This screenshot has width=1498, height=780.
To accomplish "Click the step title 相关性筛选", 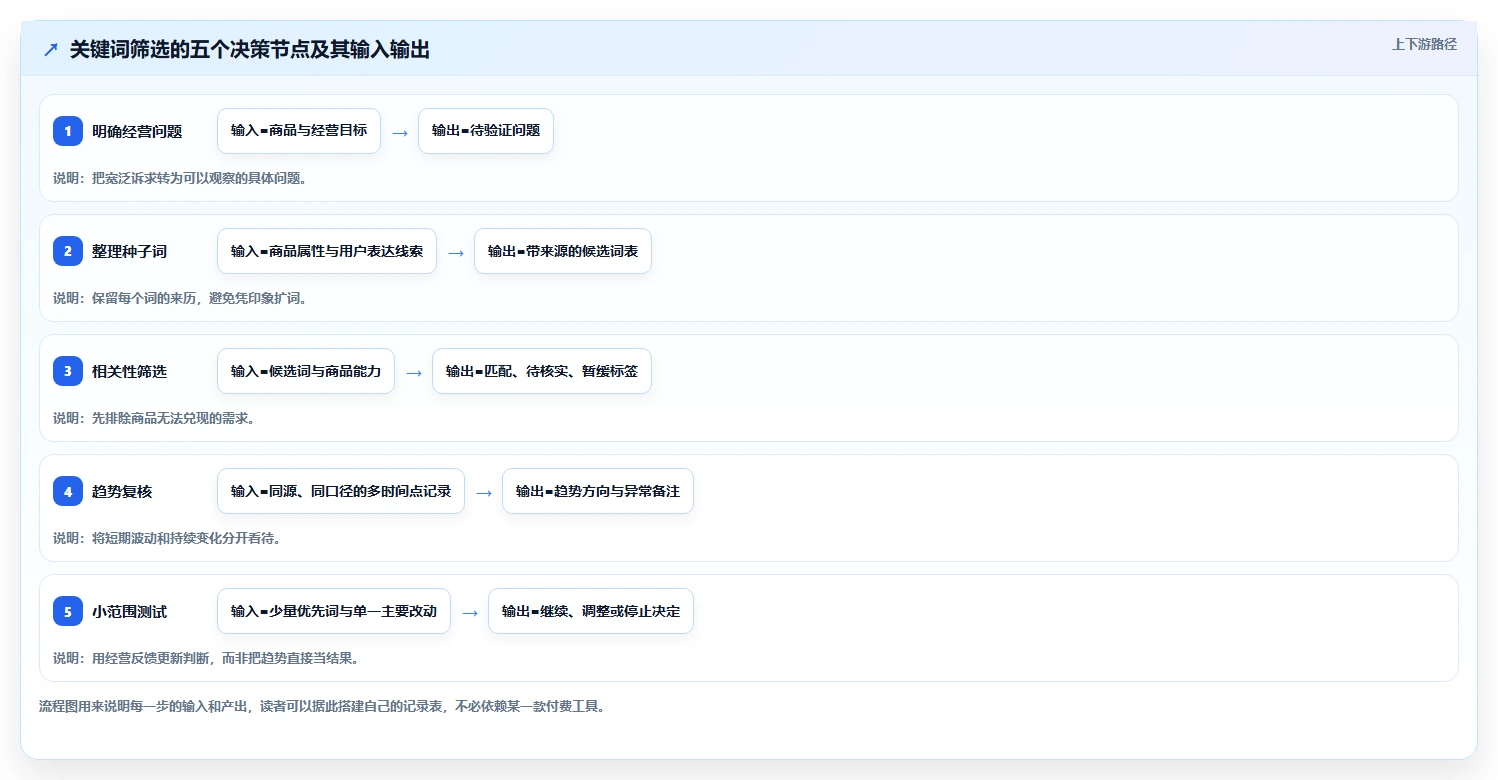I will [130, 371].
